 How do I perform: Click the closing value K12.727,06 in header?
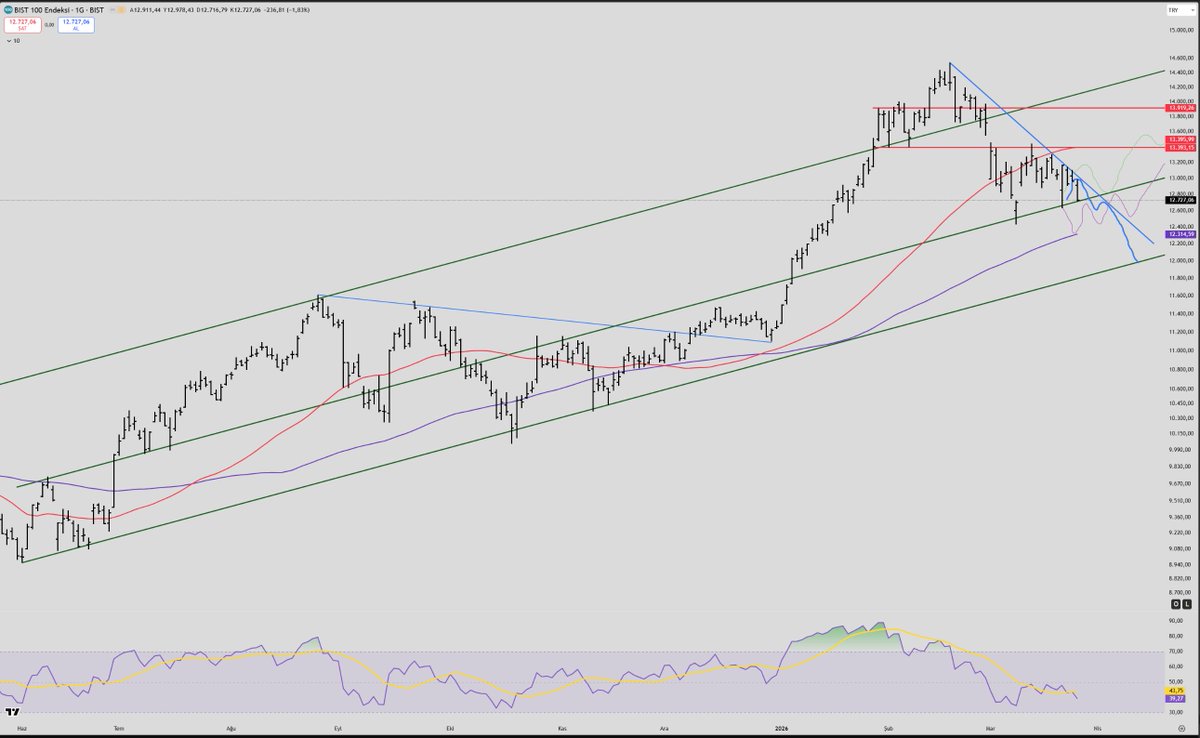(x=245, y=10)
